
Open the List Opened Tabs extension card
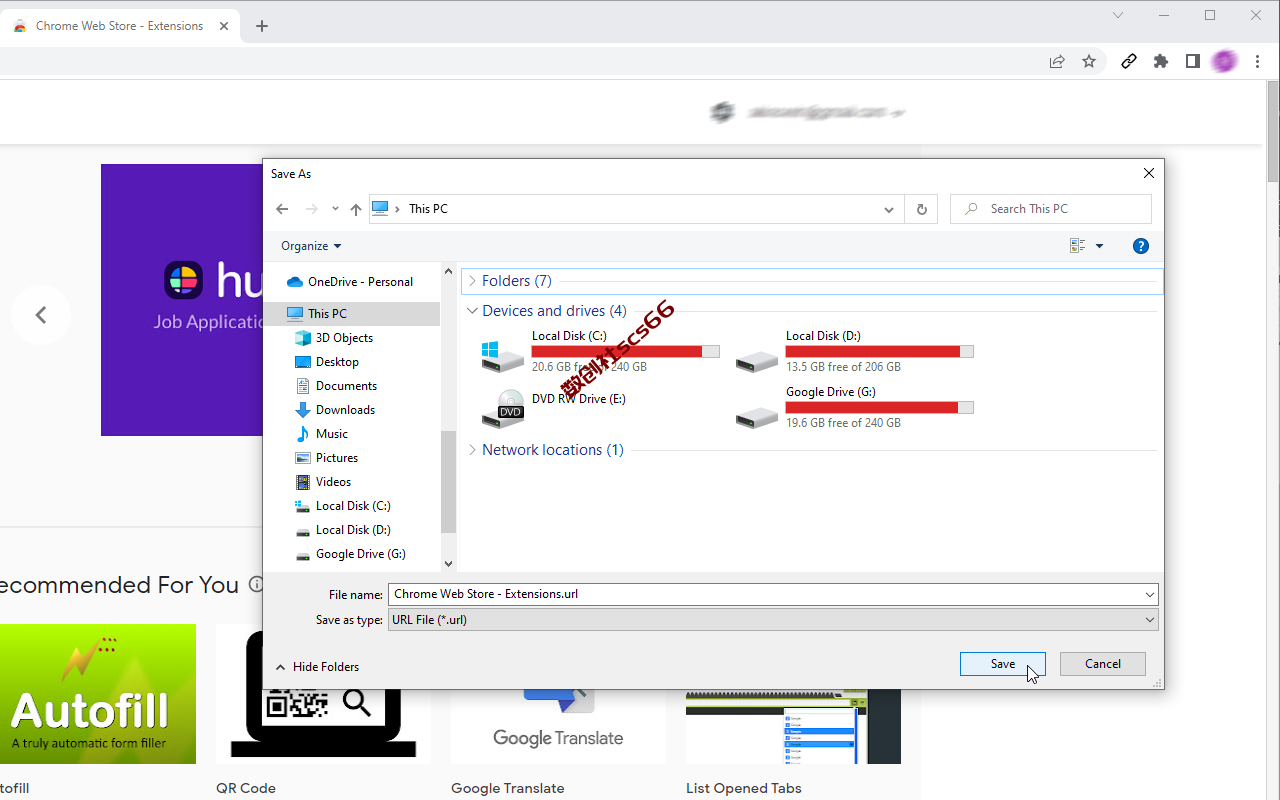(793, 726)
